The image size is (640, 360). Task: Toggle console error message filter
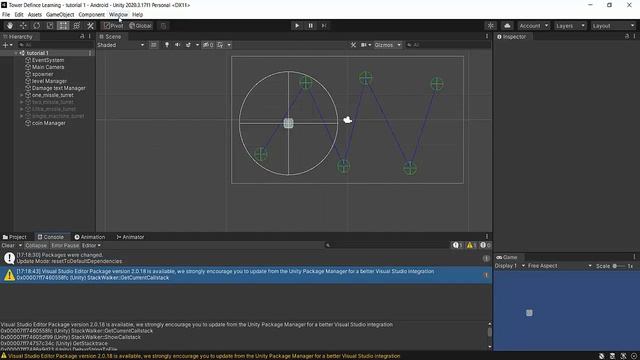point(485,245)
